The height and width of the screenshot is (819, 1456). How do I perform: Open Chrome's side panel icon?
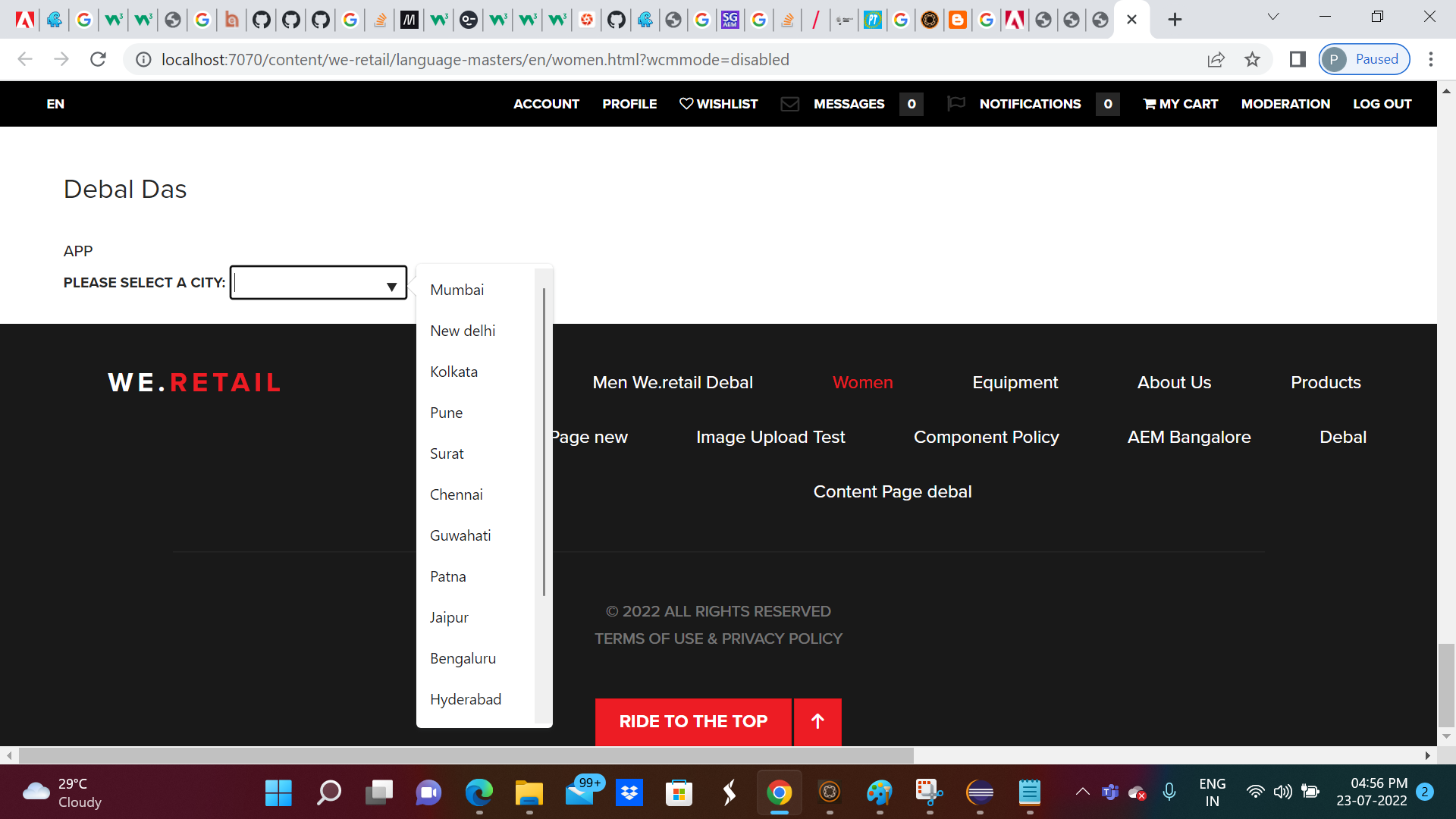pos(1297,59)
